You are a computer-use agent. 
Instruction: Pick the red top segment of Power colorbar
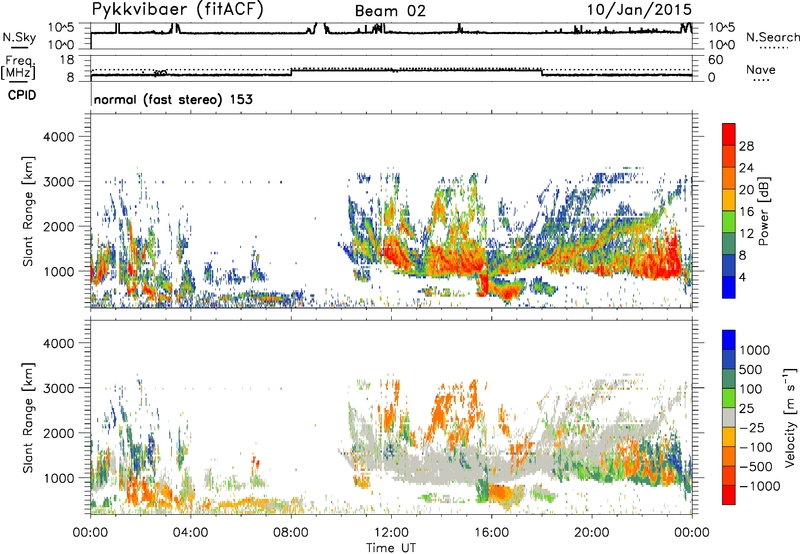pos(729,135)
